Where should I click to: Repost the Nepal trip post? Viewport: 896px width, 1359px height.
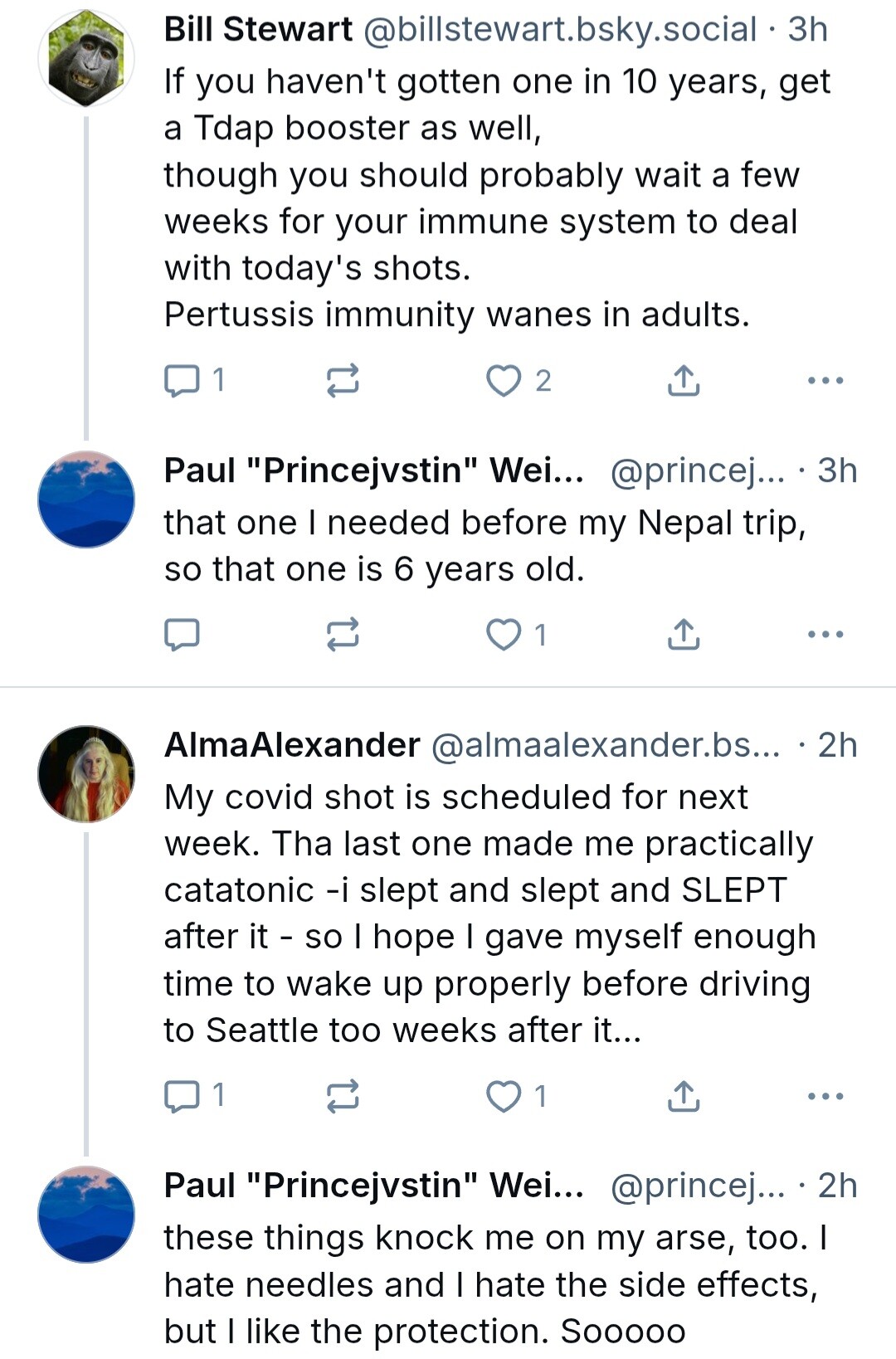[x=342, y=635]
